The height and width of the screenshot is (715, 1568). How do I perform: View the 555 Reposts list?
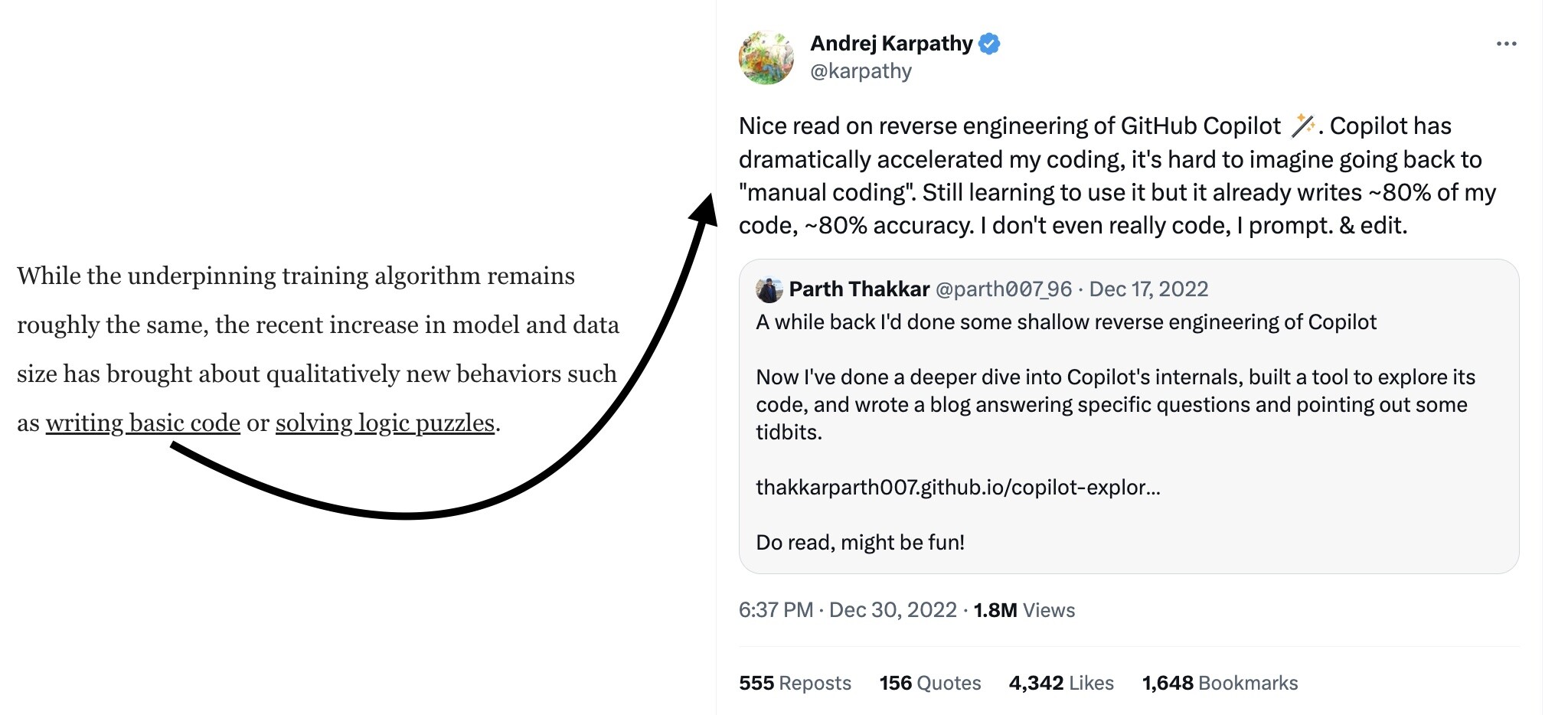pos(795,683)
